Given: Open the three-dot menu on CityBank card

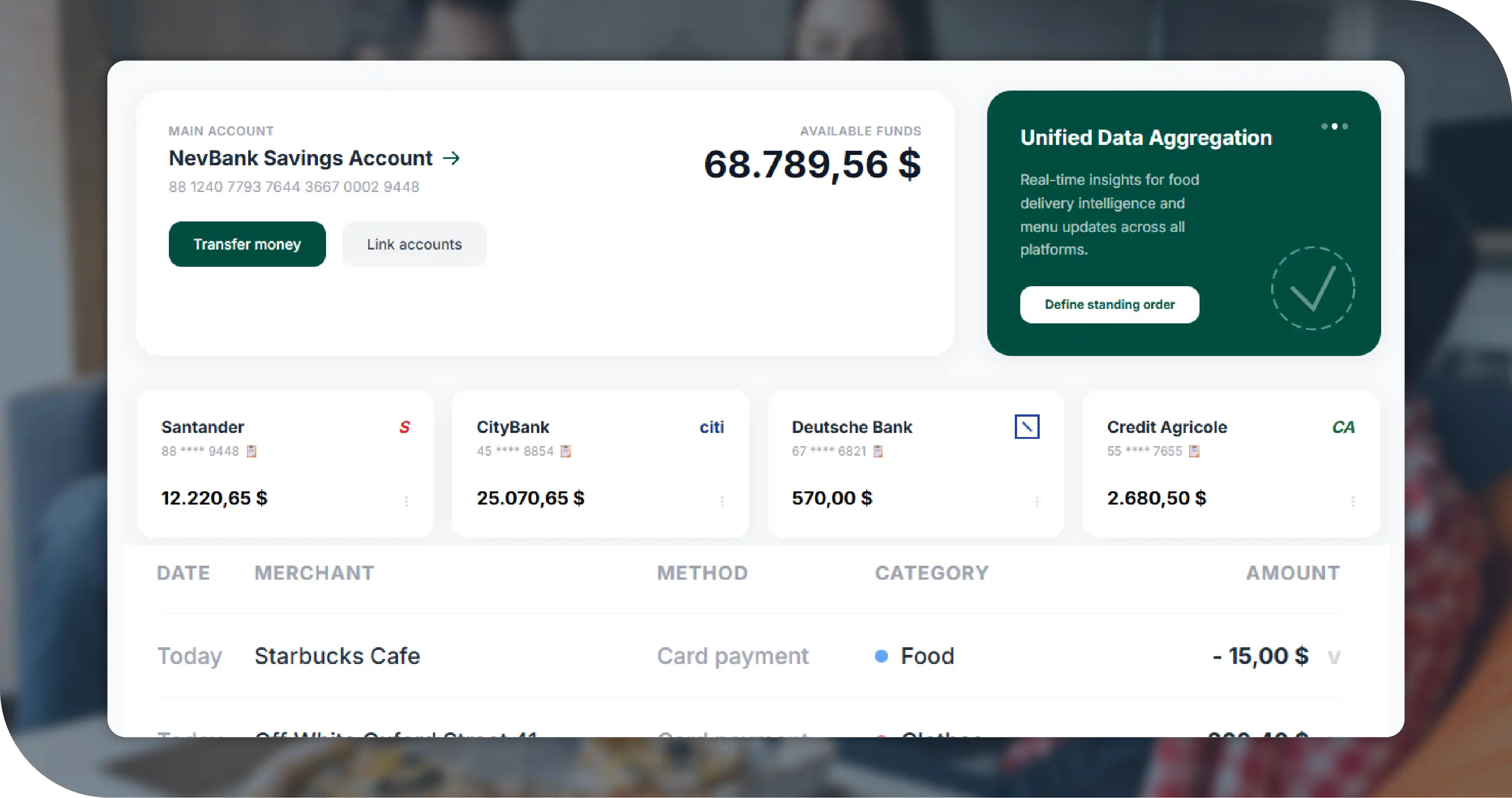Looking at the screenshot, I should pos(722,501).
